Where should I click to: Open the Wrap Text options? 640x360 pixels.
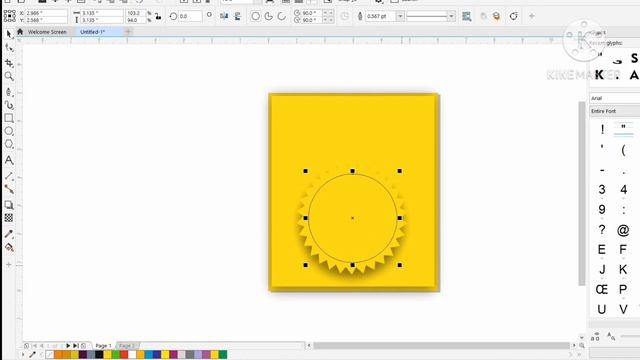coord(467,16)
